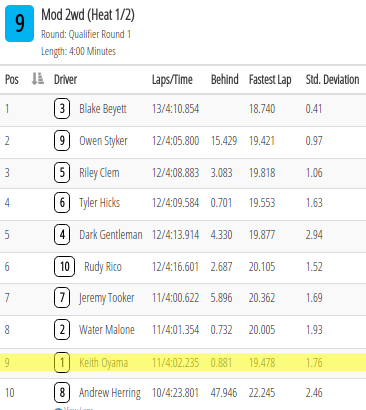
Task: Click the Laps/Time column header
Action: click(172, 80)
